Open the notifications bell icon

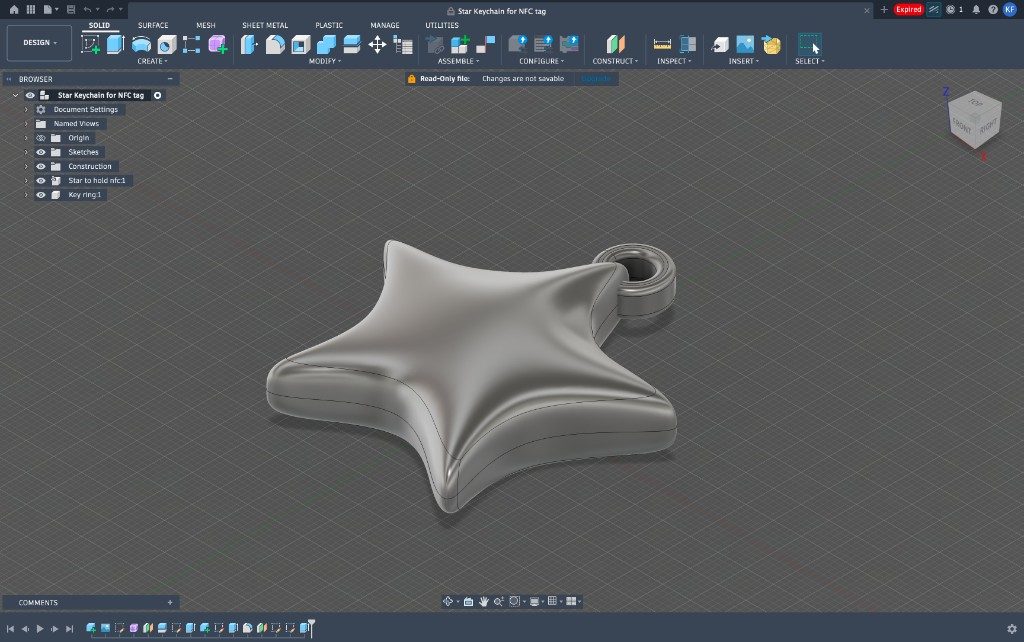click(976, 10)
